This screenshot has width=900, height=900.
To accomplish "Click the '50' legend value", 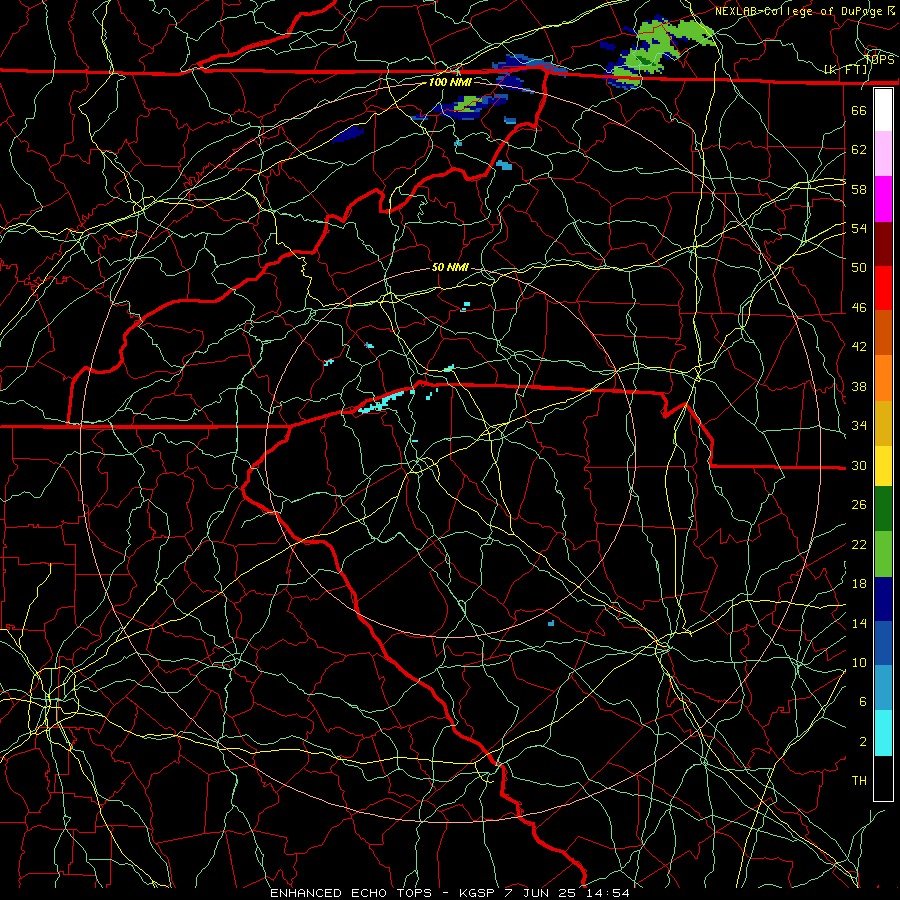I will (x=859, y=267).
